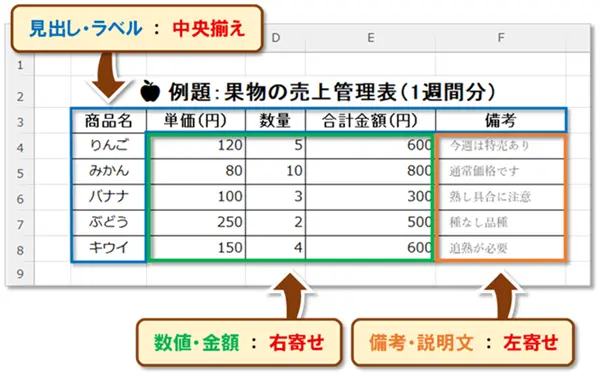Click the バナナ product cell
Image resolution: width=600 pixels, height=376 pixels.
(x=109, y=197)
